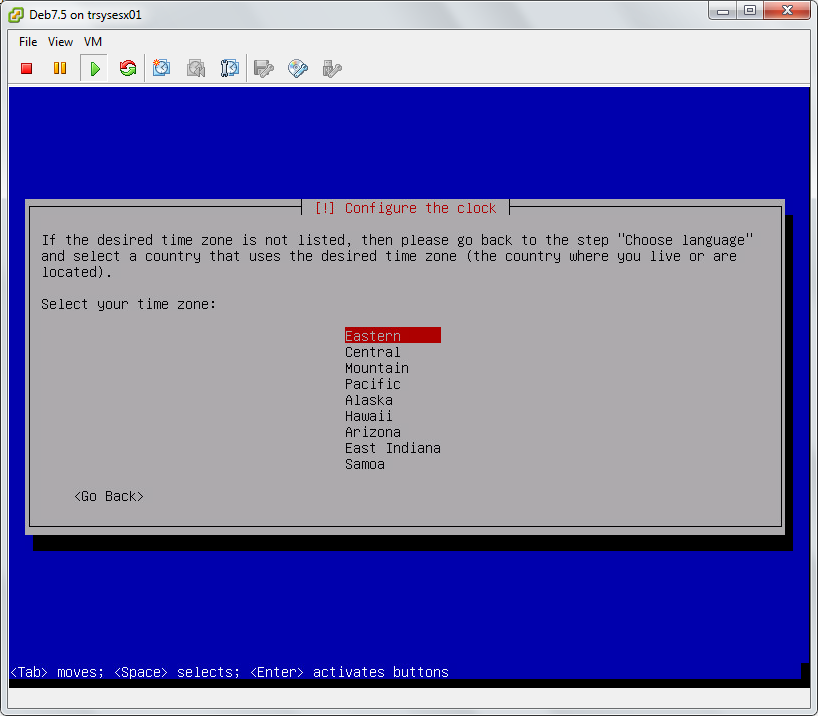818x716 pixels.
Task: Click the 'Select your time zone:' label
Action: 128,304
